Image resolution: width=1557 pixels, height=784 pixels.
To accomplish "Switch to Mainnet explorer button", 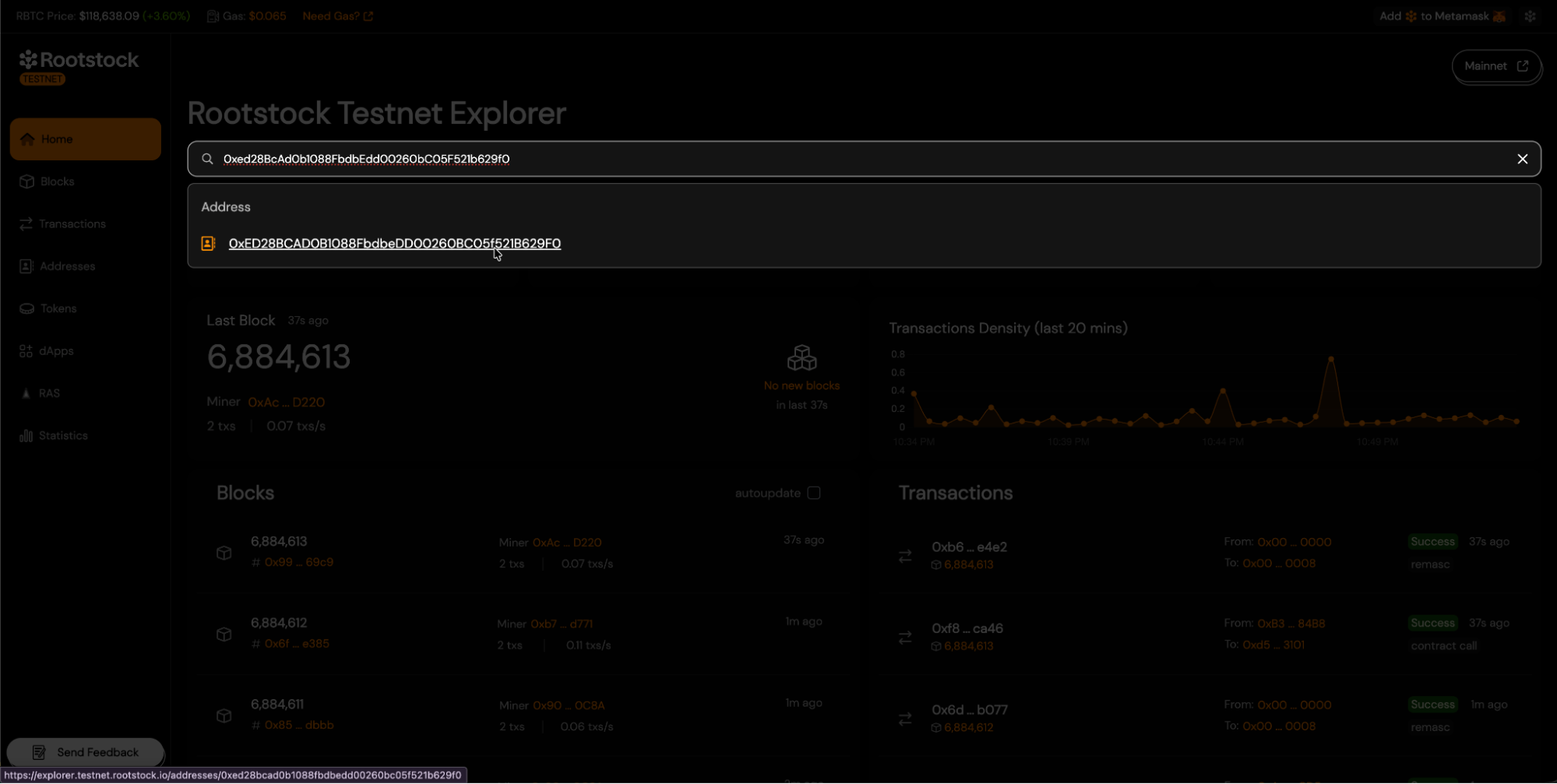I will pos(1495,66).
